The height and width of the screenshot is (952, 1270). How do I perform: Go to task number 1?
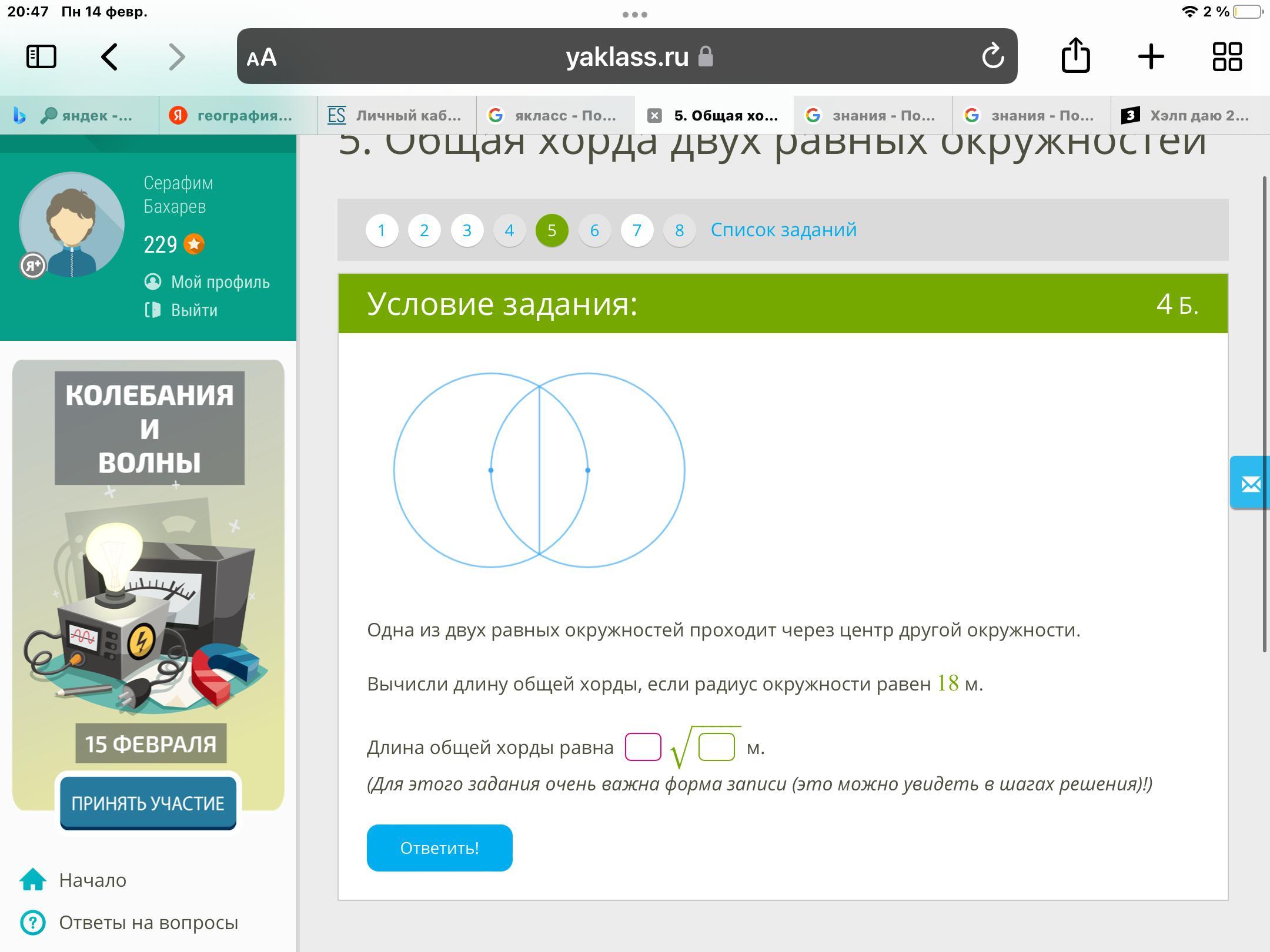pyautogui.click(x=382, y=230)
